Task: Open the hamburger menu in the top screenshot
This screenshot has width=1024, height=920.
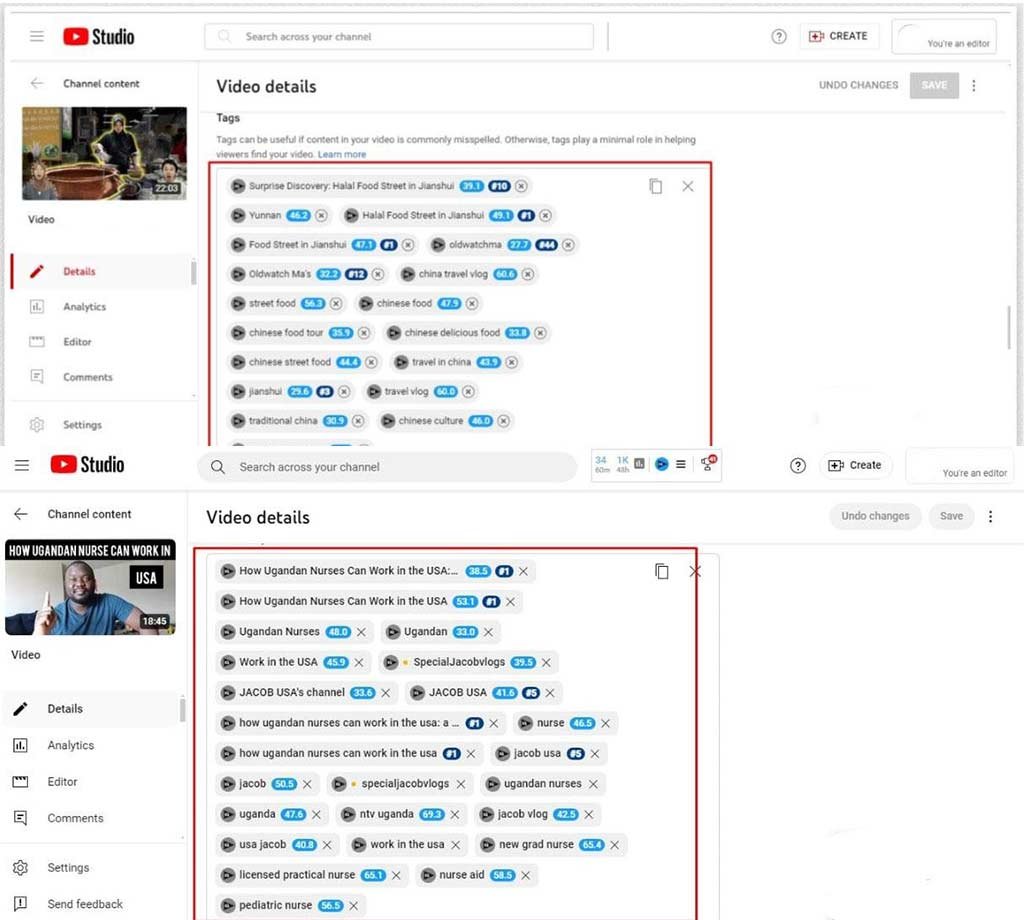Action: [x=37, y=37]
